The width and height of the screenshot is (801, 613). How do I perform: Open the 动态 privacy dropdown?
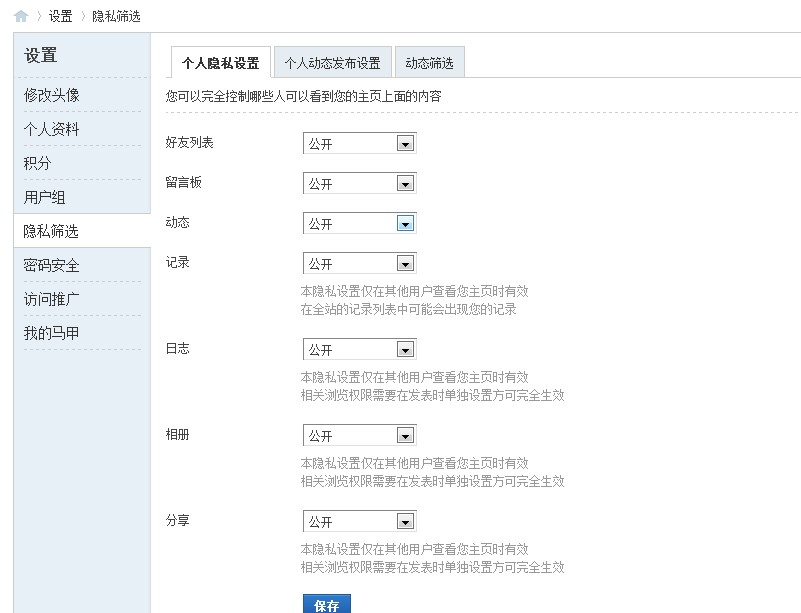[x=359, y=224]
